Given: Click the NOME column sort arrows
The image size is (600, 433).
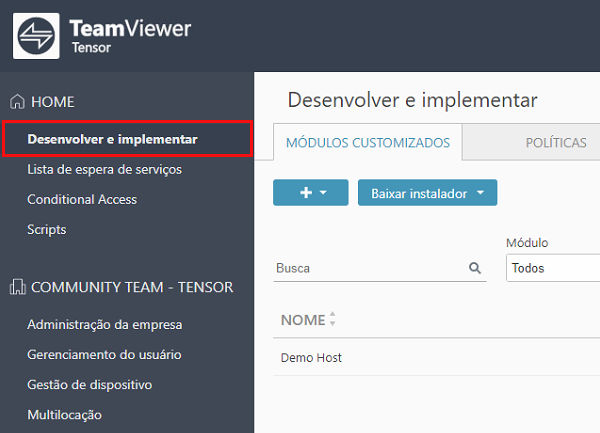Looking at the screenshot, I should (x=332, y=319).
